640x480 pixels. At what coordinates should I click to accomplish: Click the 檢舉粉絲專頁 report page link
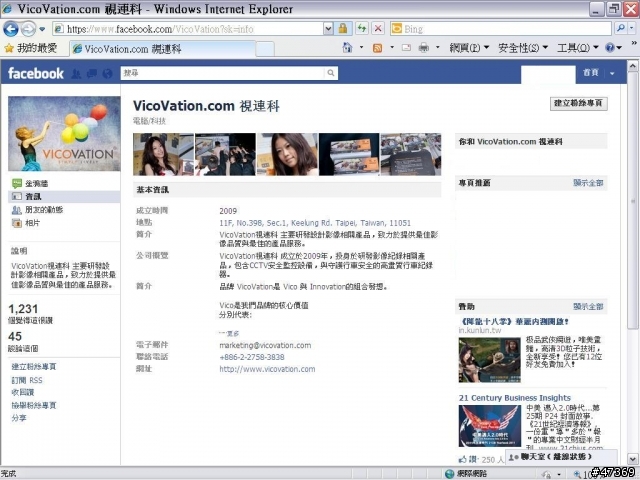(34, 406)
